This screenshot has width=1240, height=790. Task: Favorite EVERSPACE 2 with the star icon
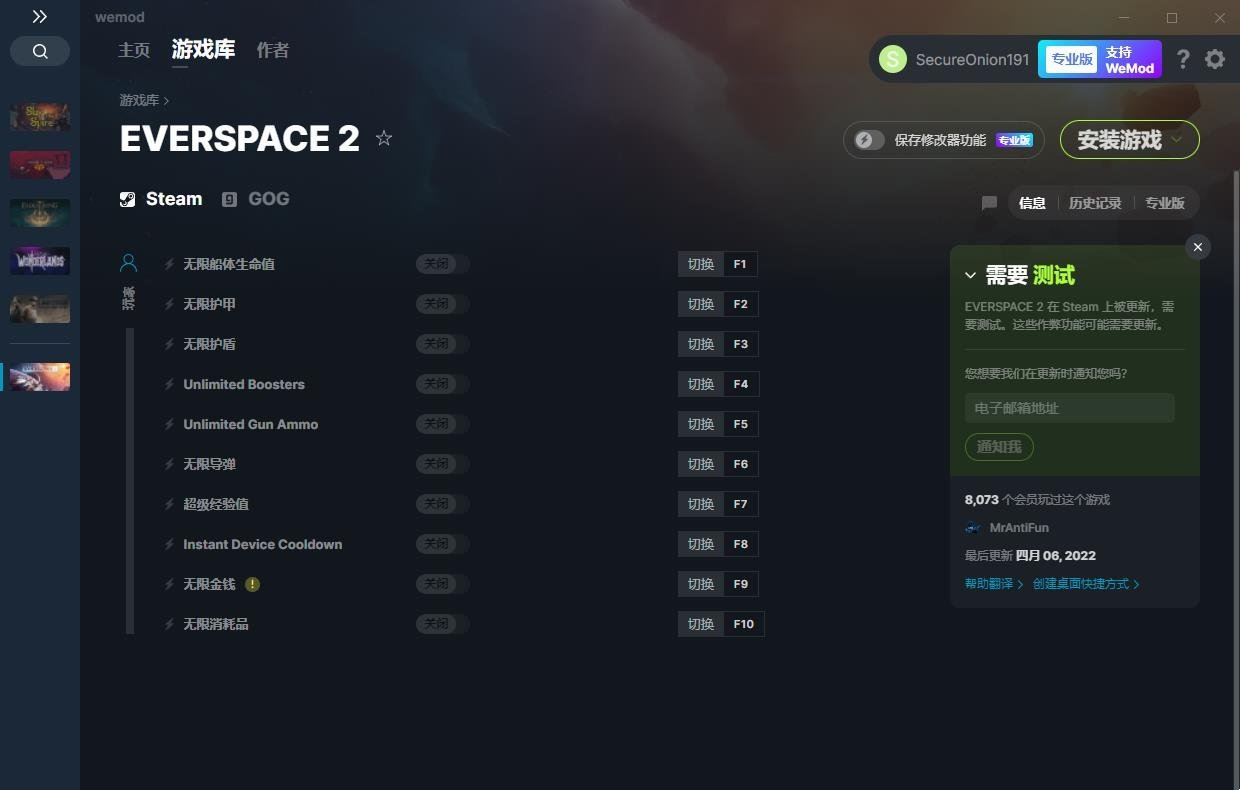pos(384,138)
